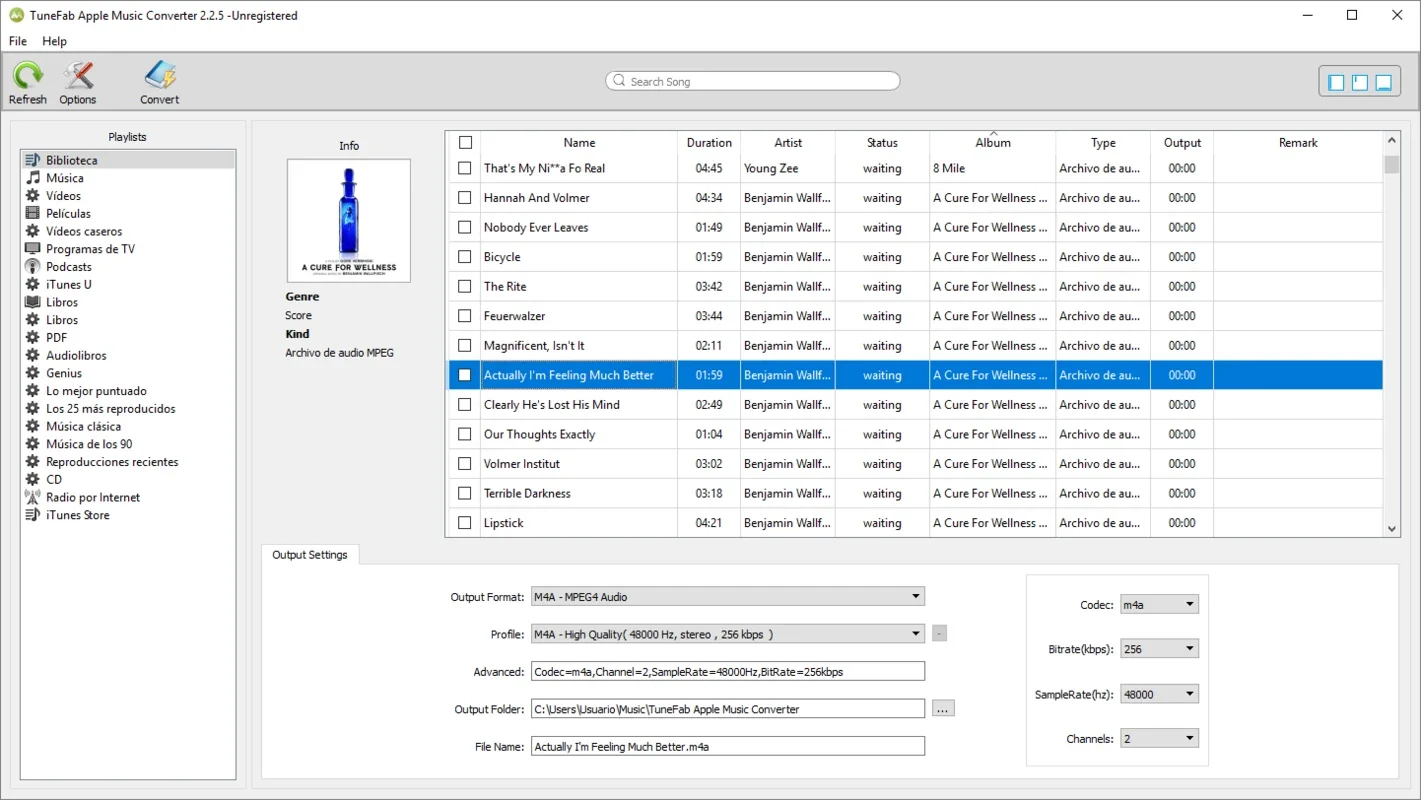Click the Output Folder path field
The width and height of the screenshot is (1421, 800).
coord(728,709)
